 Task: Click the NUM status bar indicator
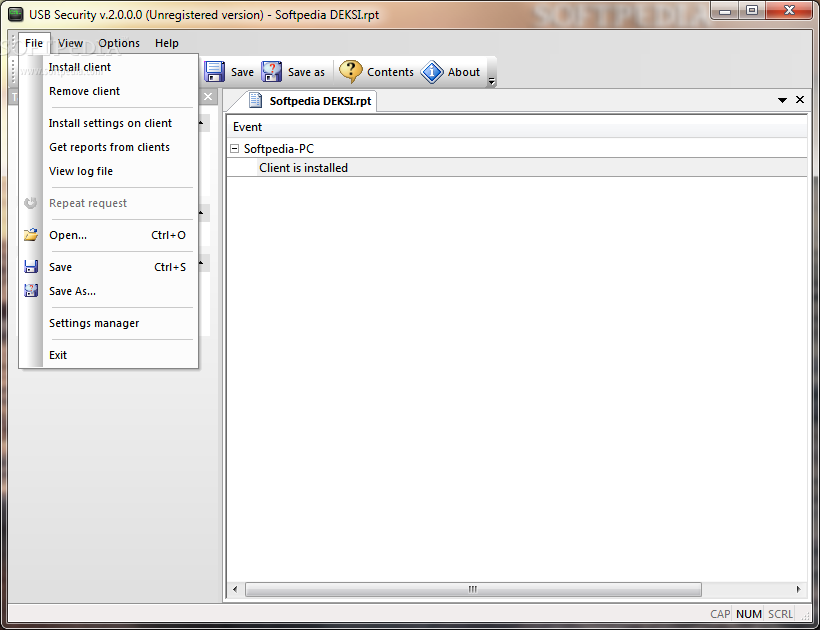coord(748,614)
